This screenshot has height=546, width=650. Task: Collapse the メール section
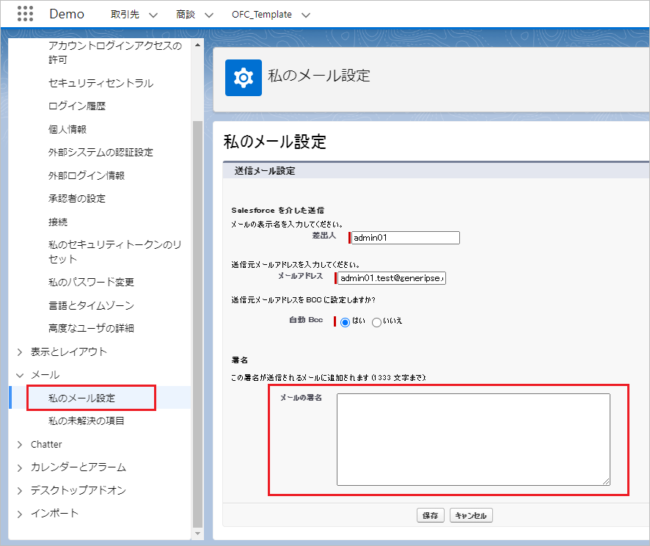click(x=19, y=375)
